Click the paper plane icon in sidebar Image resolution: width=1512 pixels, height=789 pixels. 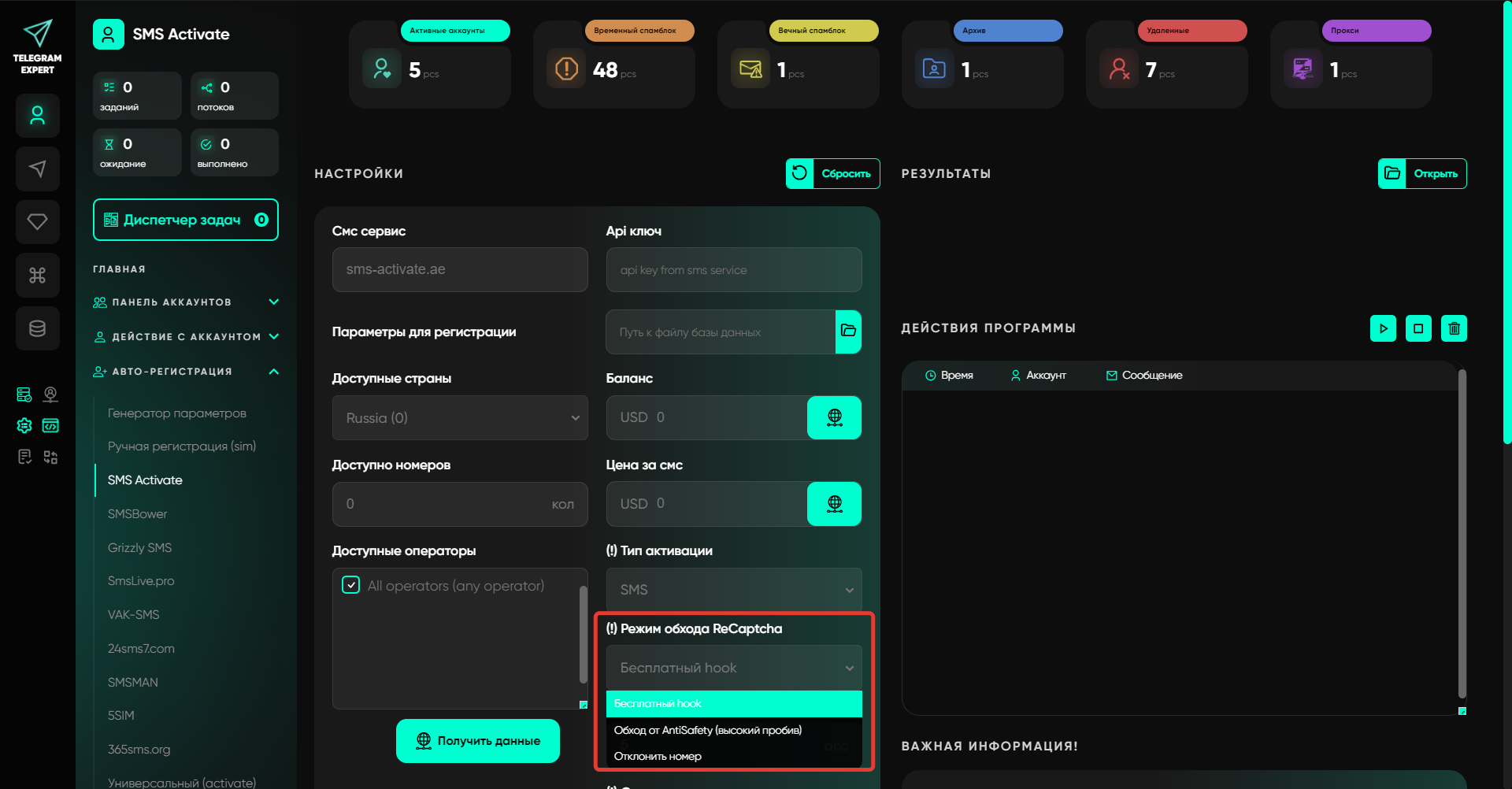tap(37, 169)
